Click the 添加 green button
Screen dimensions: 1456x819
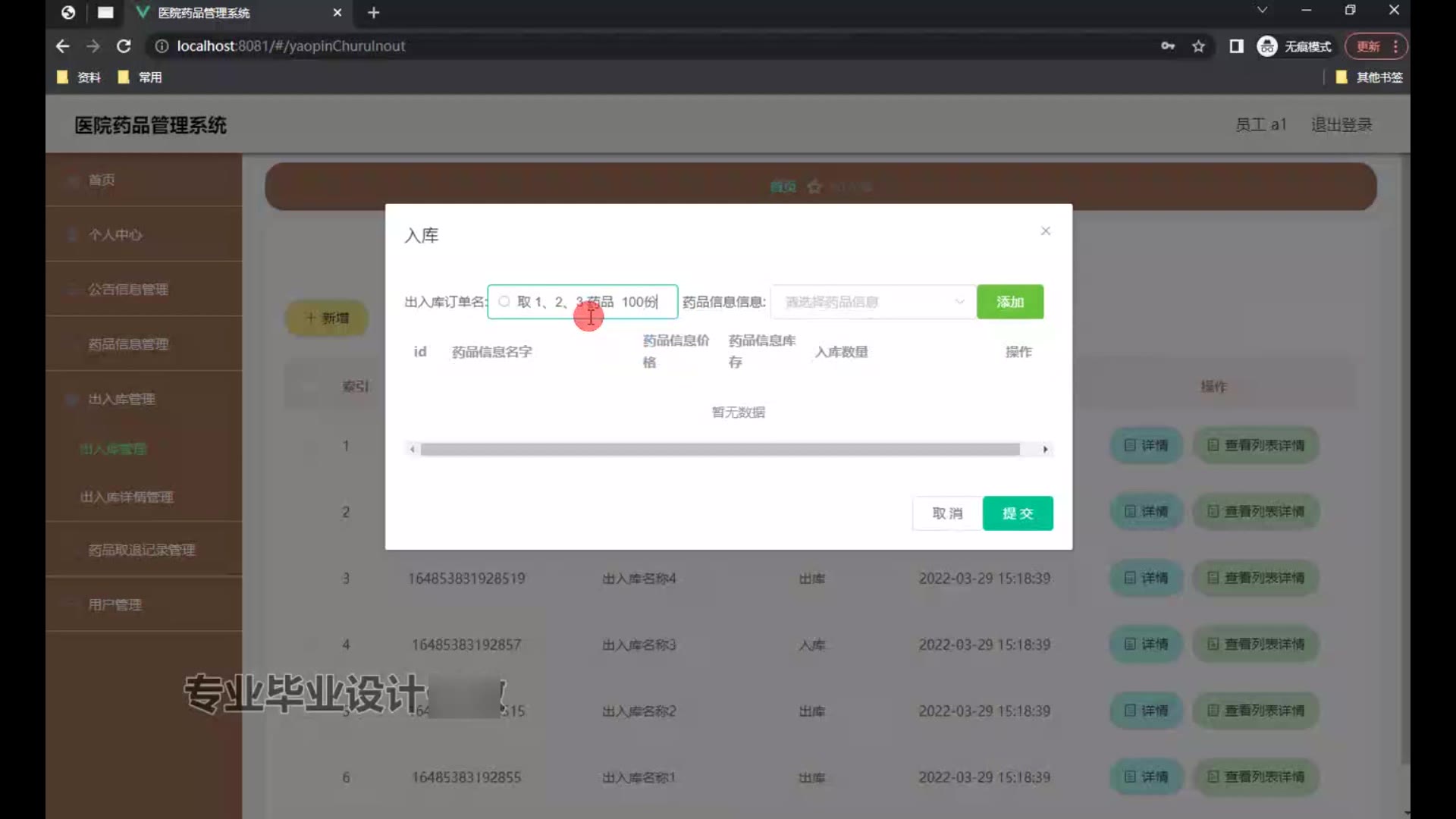1009,302
